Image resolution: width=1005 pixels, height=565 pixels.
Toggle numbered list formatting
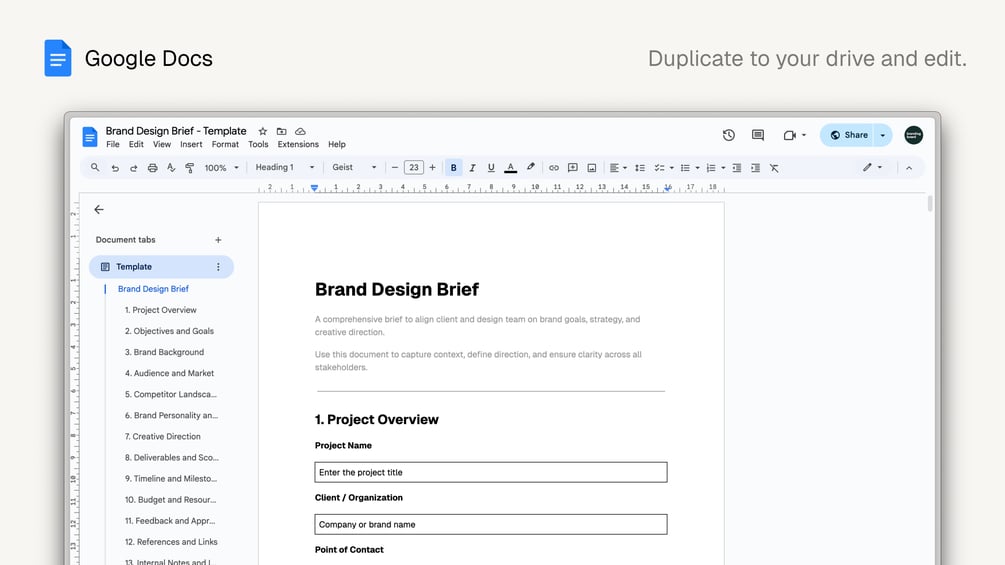pos(710,168)
